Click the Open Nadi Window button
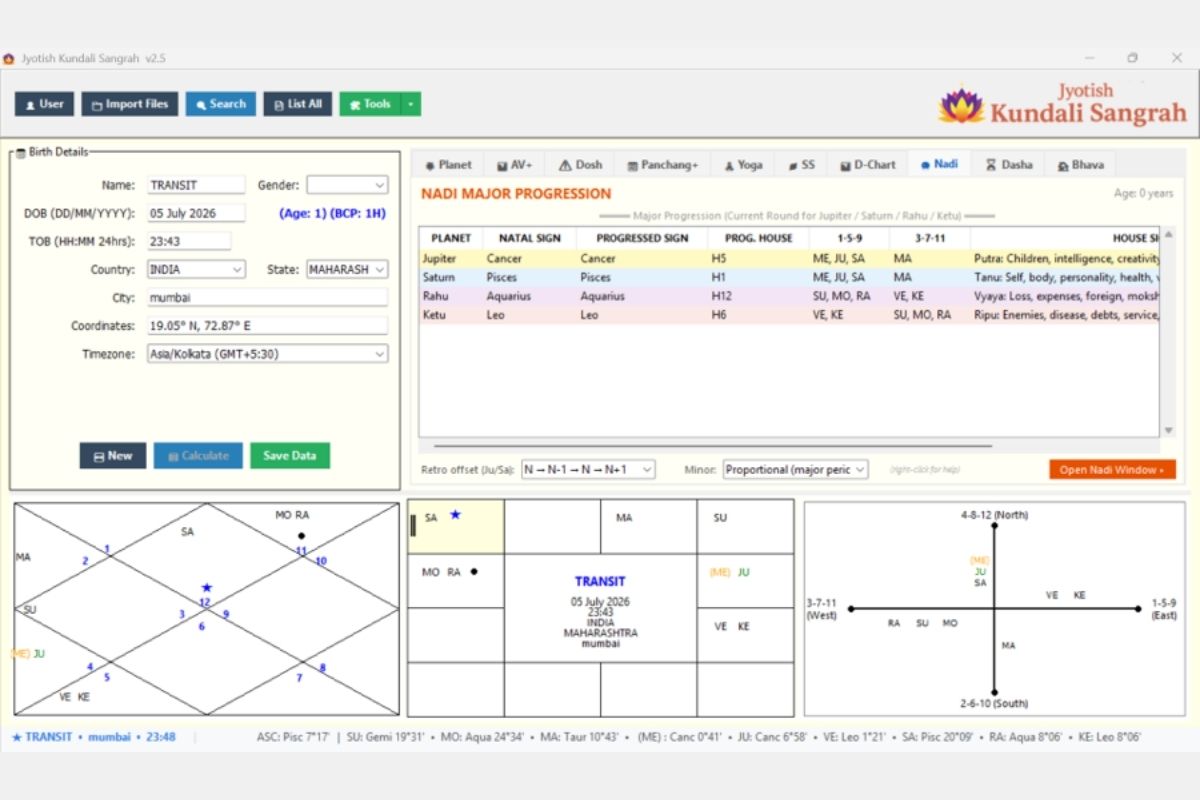The image size is (1200, 800). click(x=1112, y=469)
